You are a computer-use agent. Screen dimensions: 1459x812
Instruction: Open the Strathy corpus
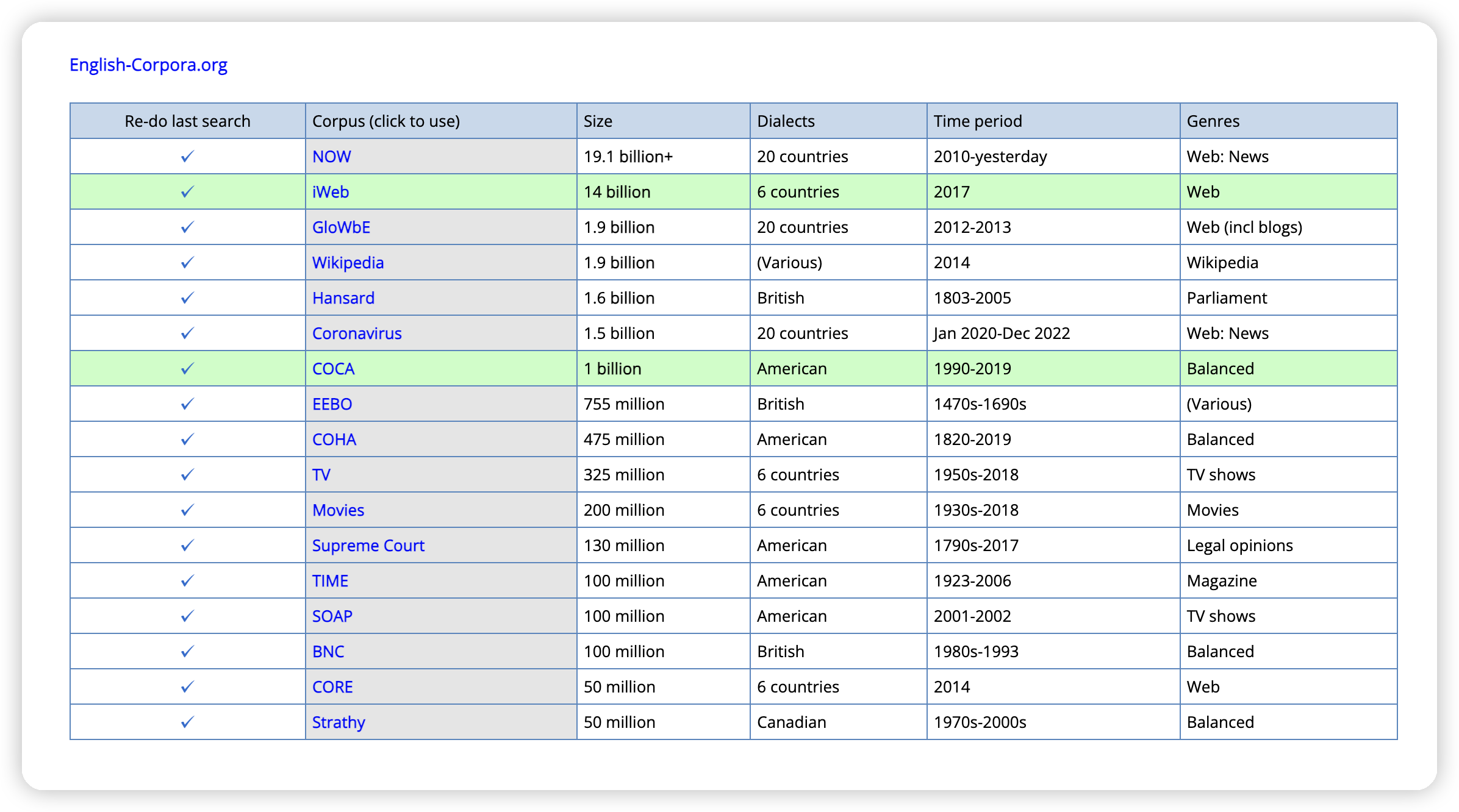pos(339,722)
